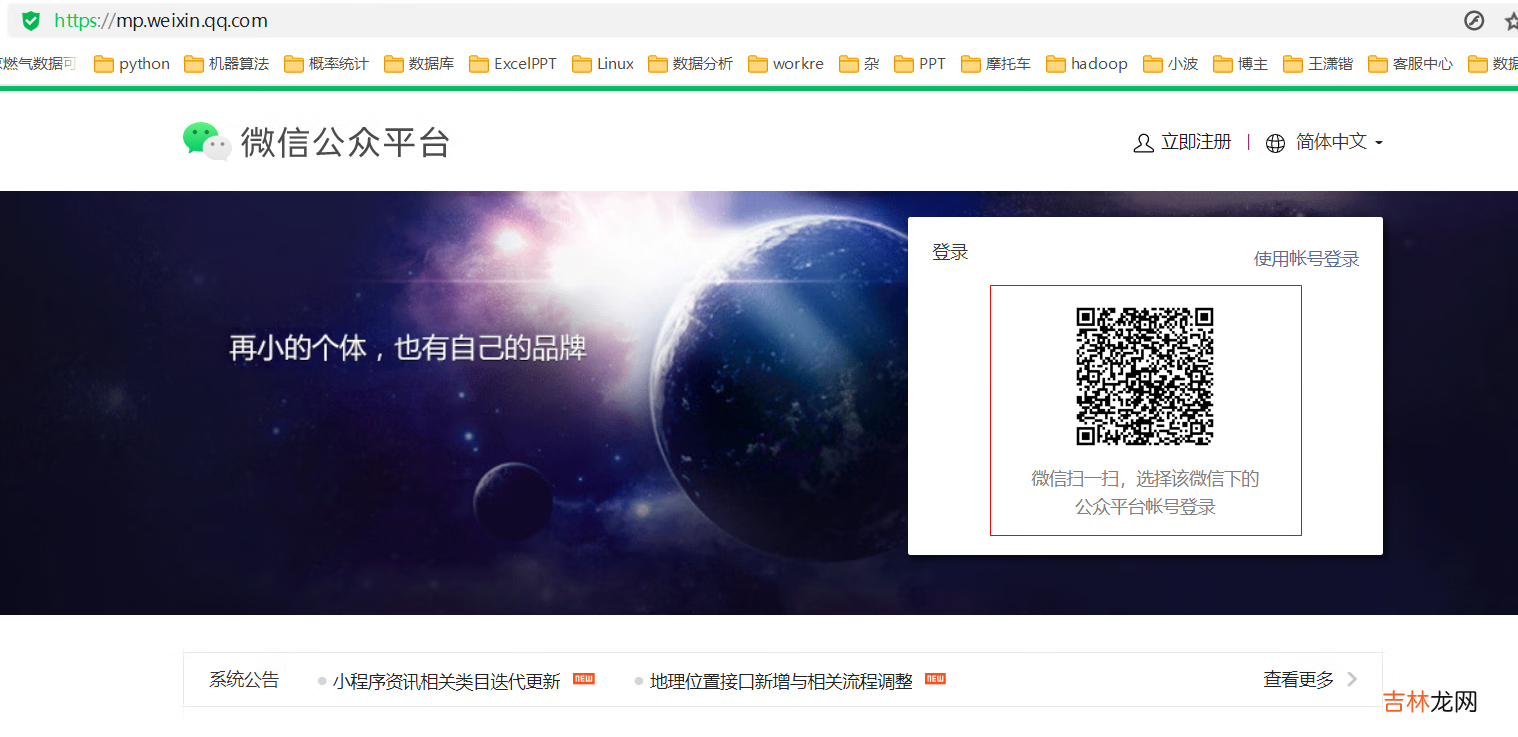
Task: Open the 机器算法 bookmarks folder label
Action: (x=239, y=64)
